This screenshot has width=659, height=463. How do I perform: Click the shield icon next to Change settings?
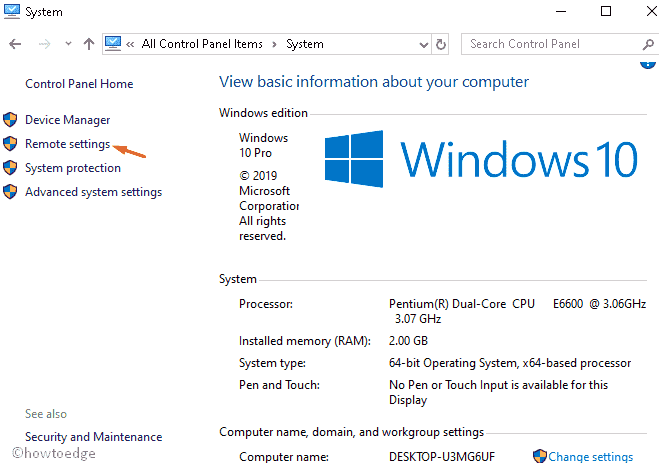click(540, 456)
